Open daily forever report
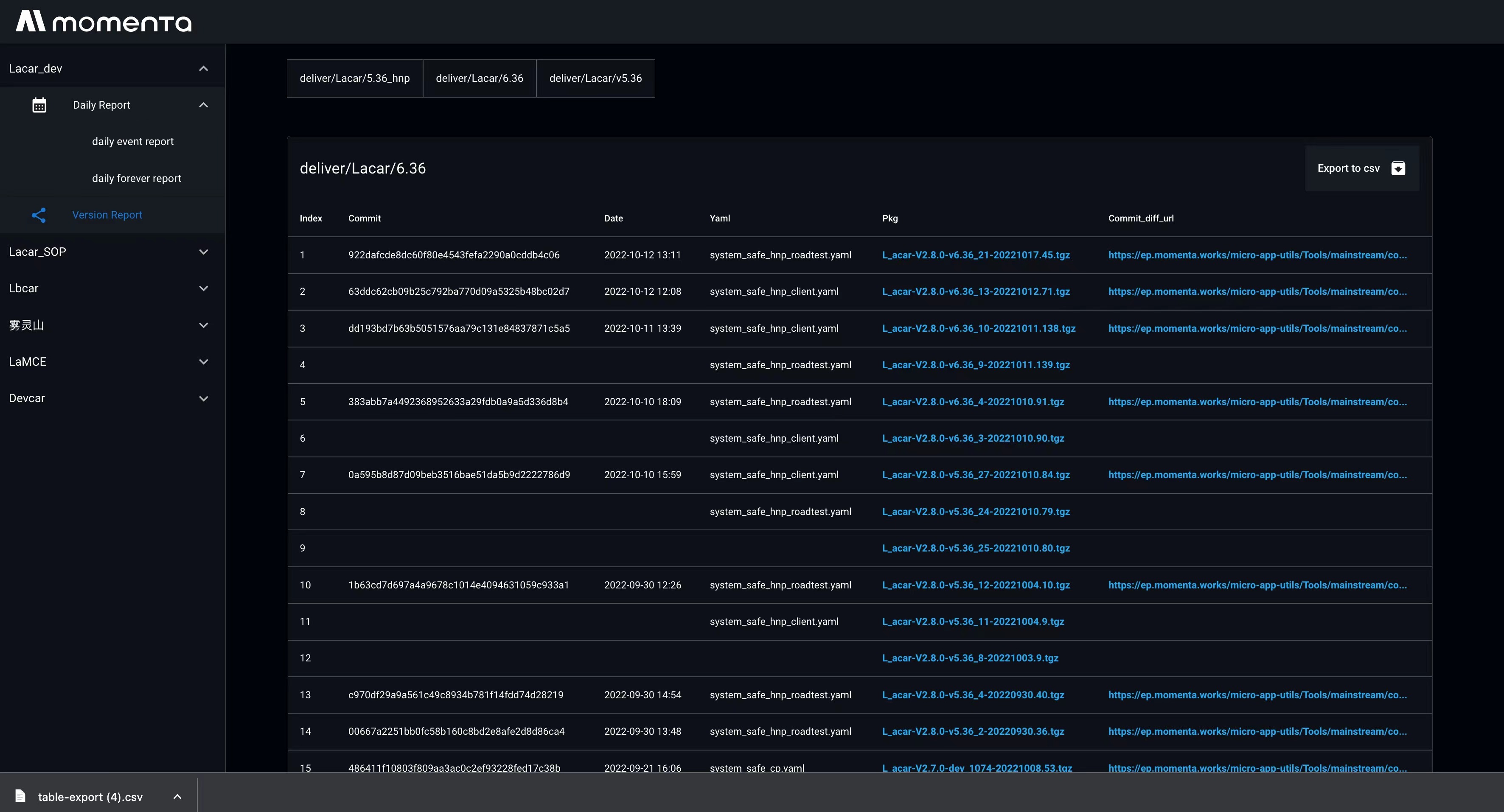The width and height of the screenshot is (1504, 812). coord(137,178)
